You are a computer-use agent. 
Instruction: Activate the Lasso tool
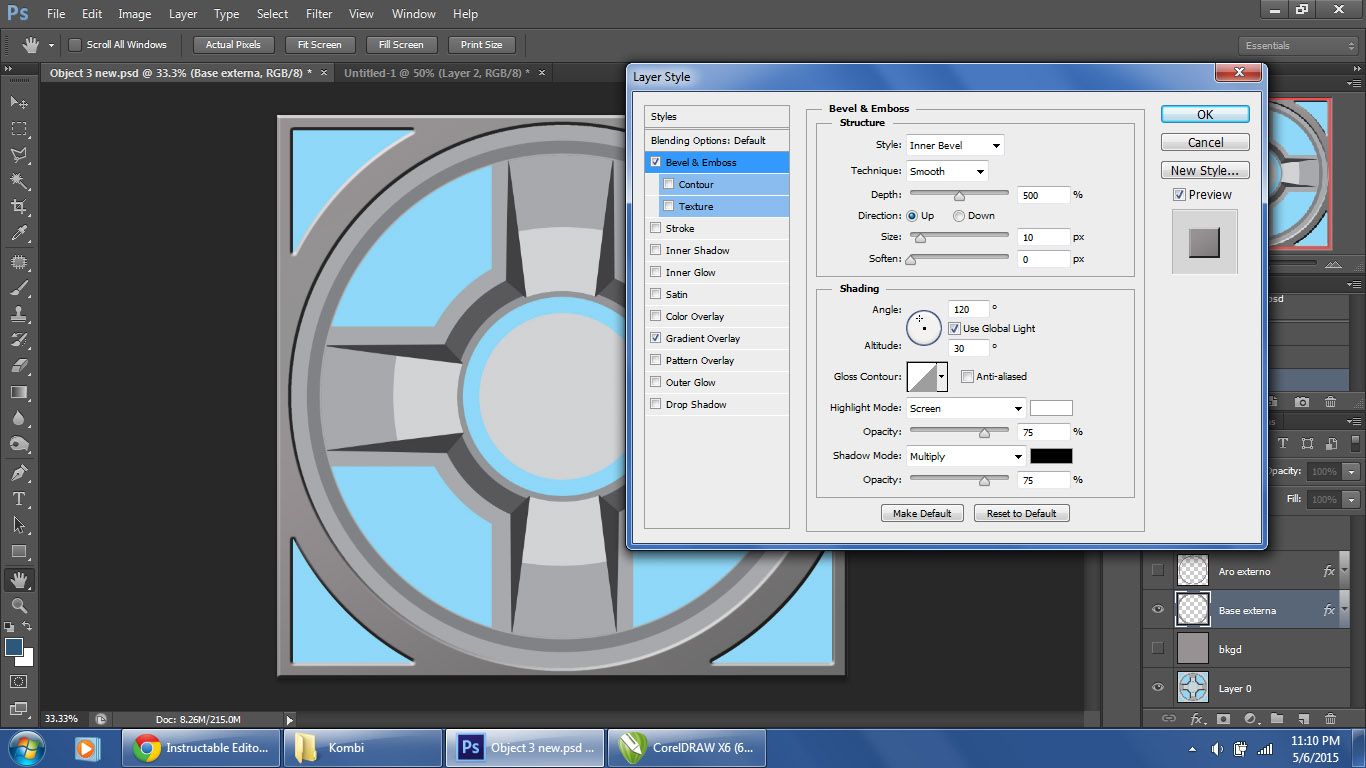(x=18, y=155)
